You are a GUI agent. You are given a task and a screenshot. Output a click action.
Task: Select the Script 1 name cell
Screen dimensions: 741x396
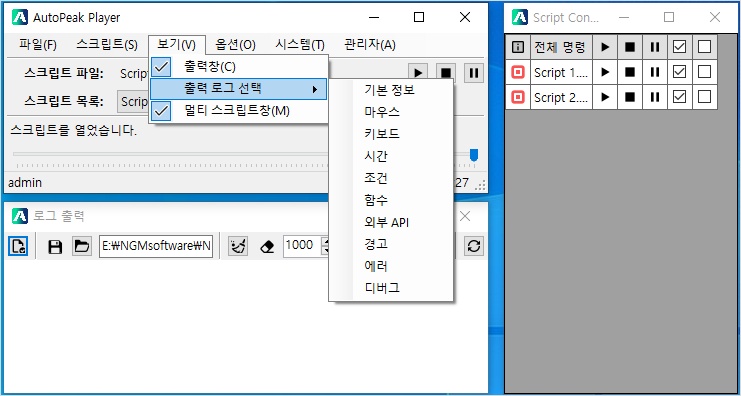click(x=561, y=72)
